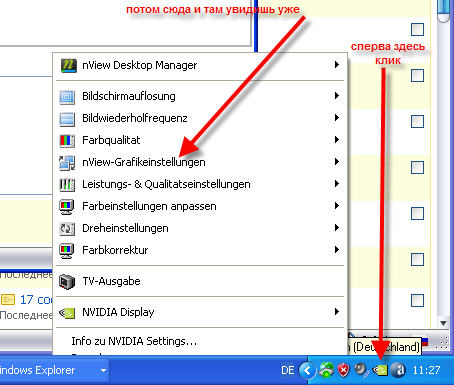
Task: Click the red security shield tray icon
Action: pyautogui.click(x=343, y=370)
